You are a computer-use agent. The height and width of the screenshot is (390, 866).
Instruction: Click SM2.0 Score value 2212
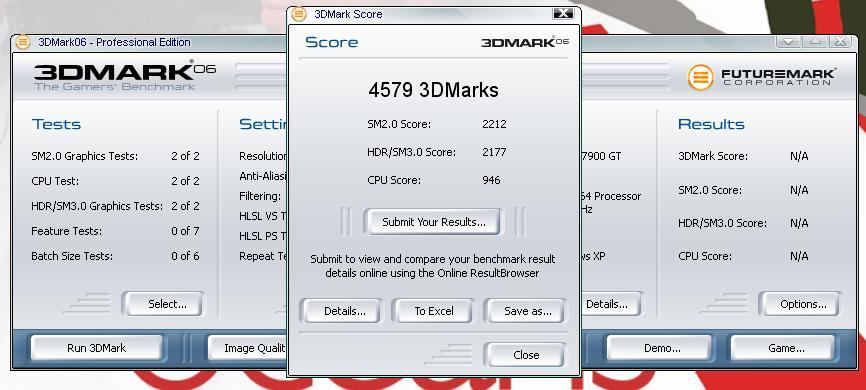494,124
